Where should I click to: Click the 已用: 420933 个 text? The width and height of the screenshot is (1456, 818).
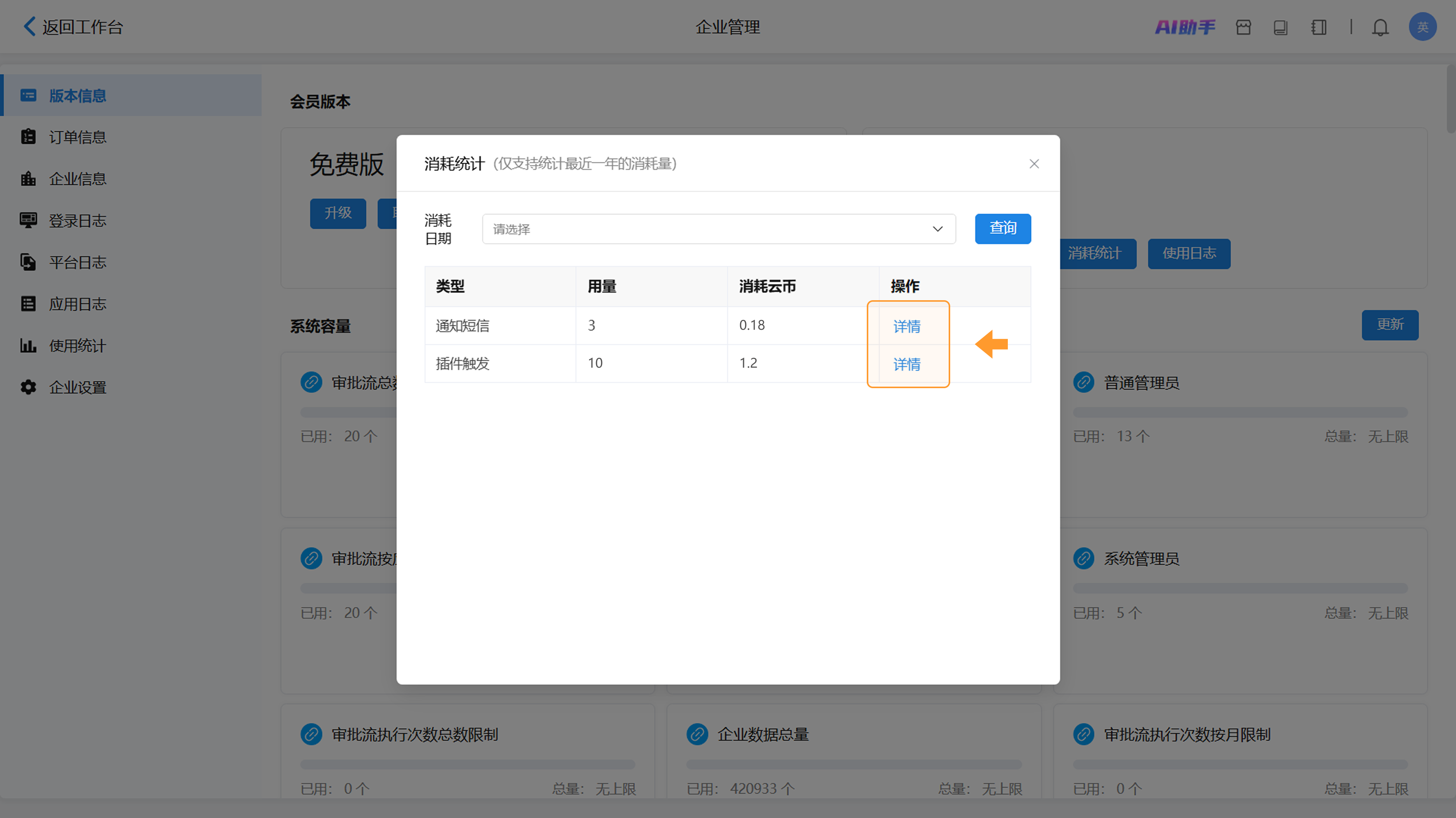click(x=741, y=789)
